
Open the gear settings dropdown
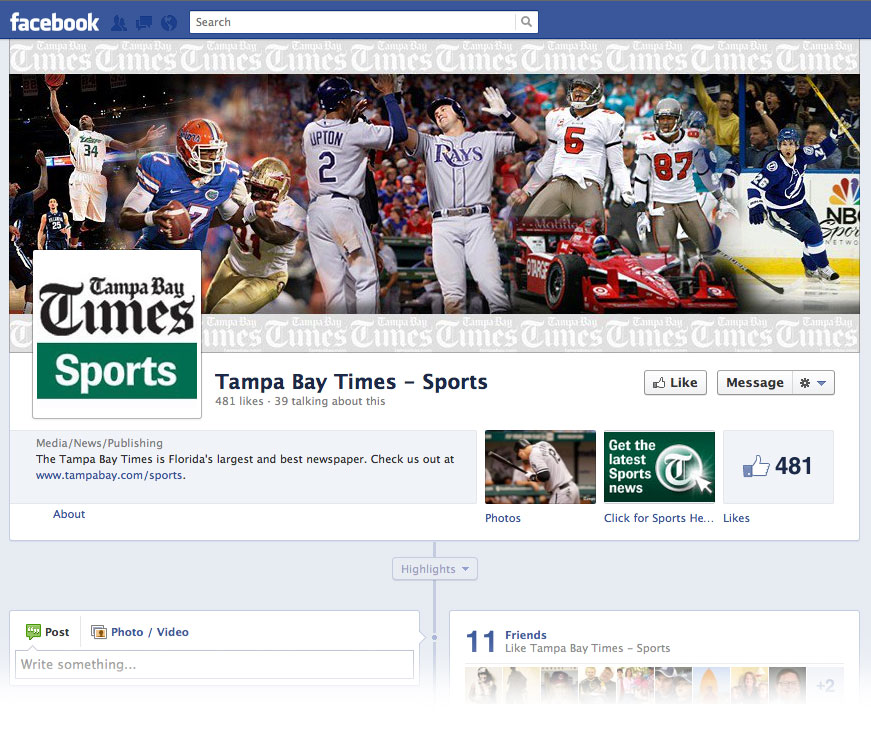point(813,383)
